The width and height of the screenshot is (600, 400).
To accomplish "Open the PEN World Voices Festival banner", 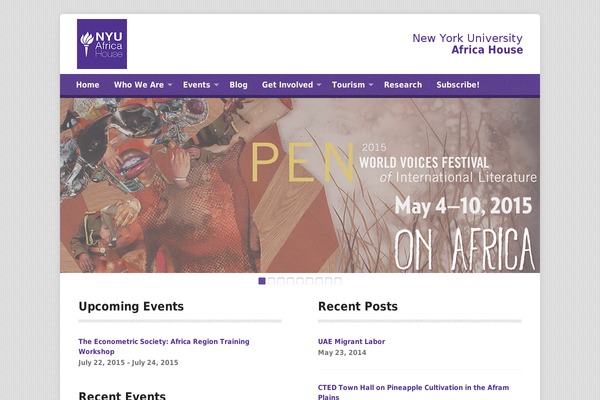I will 300,185.
